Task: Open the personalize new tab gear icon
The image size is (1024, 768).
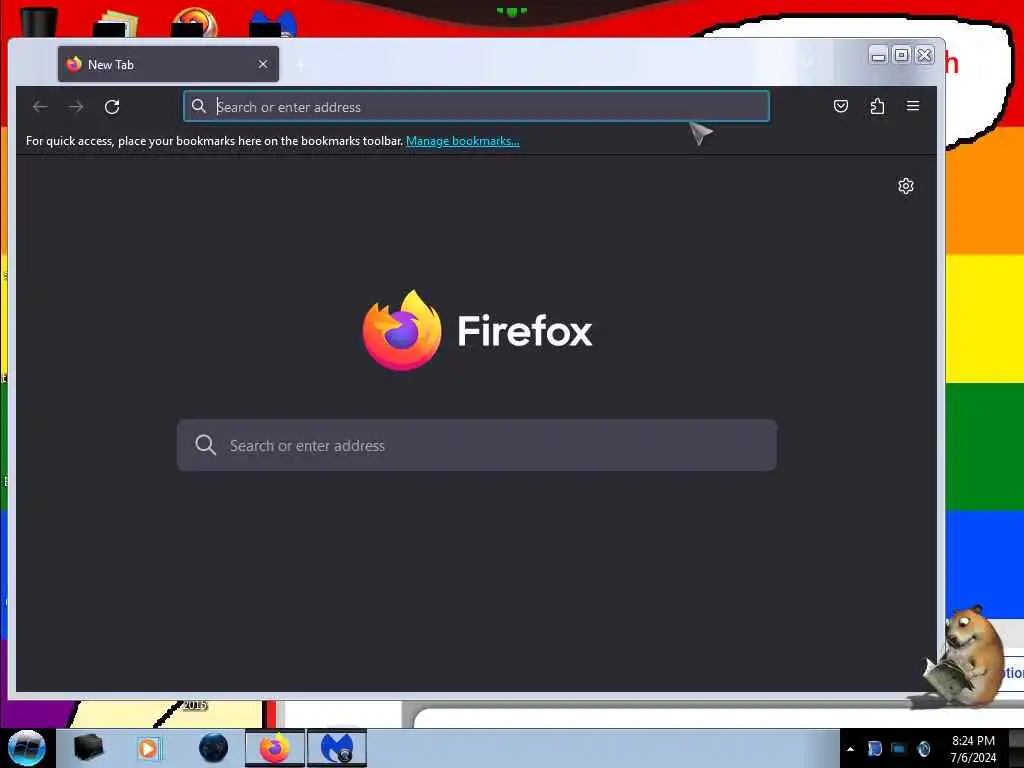Action: (905, 186)
